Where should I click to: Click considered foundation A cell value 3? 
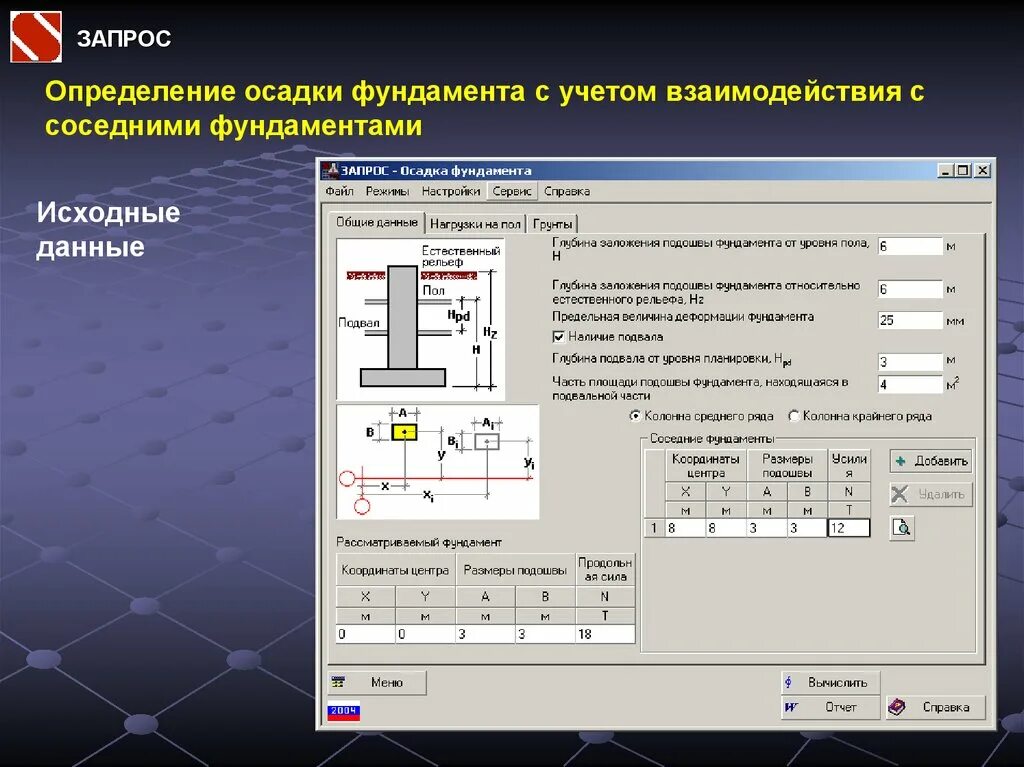486,634
